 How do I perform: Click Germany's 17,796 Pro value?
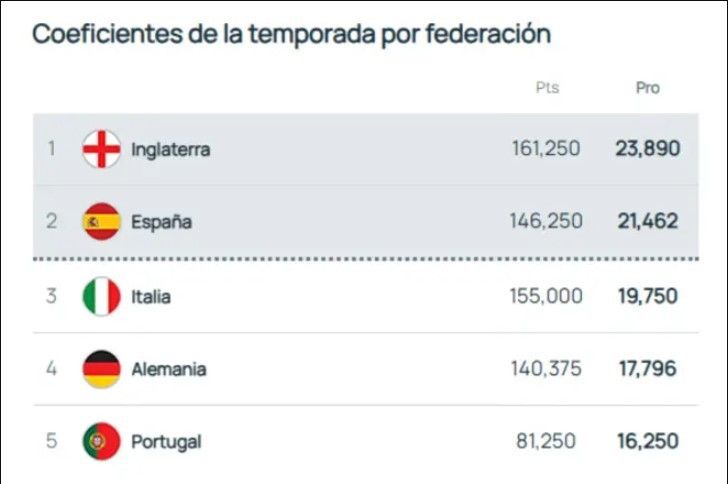(647, 369)
